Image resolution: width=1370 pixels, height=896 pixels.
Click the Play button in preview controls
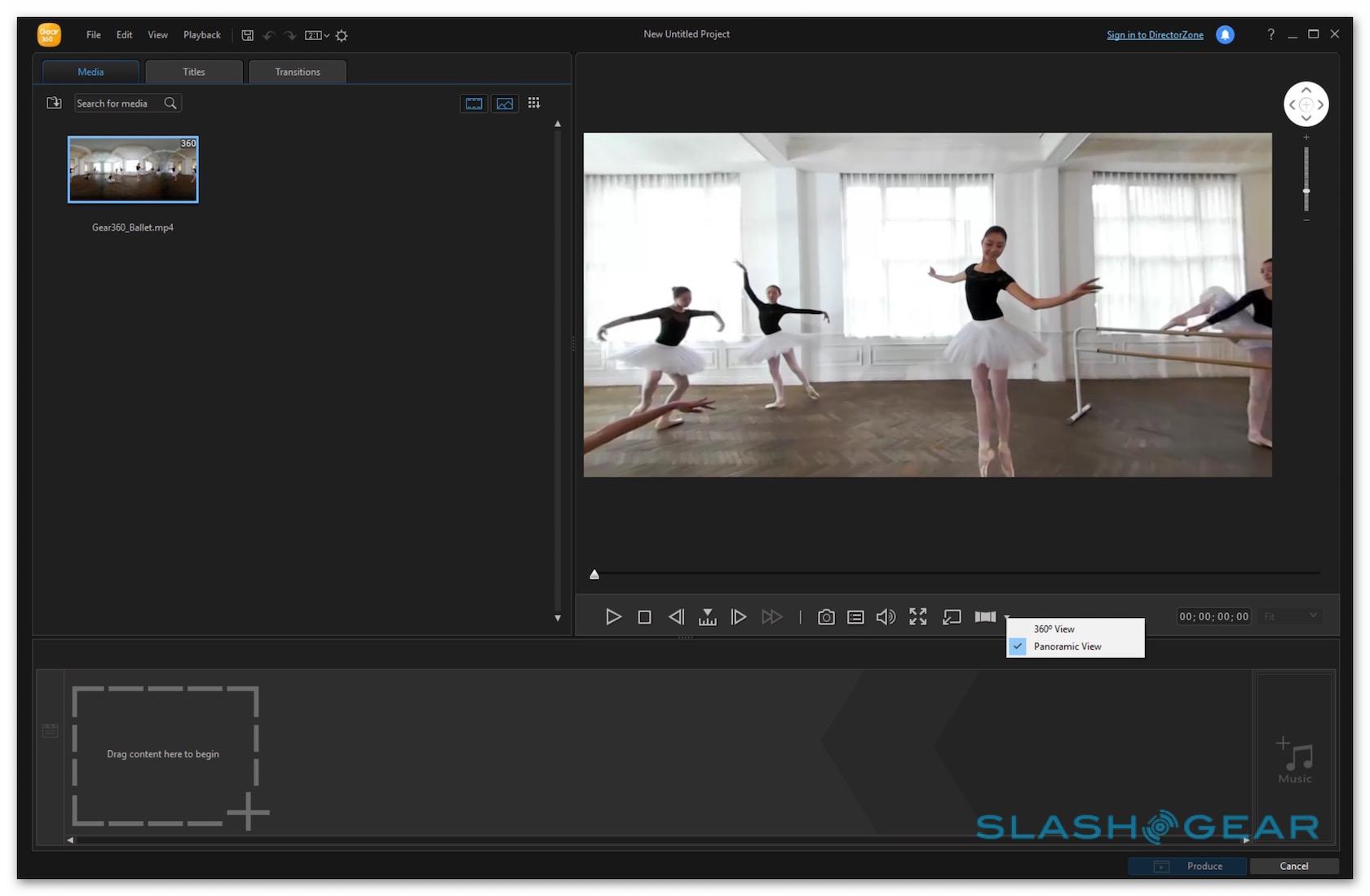coord(613,617)
